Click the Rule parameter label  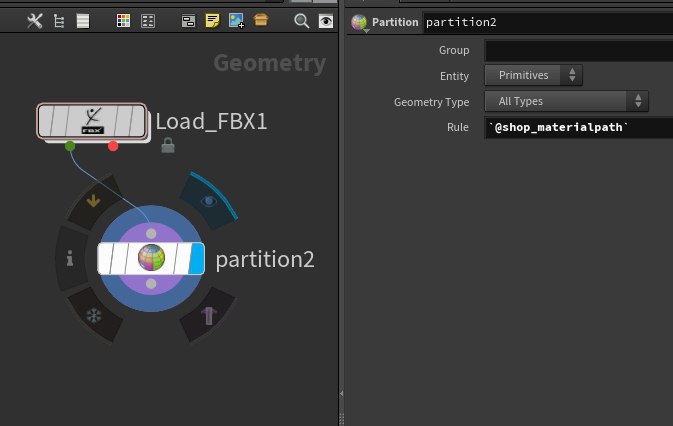click(458, 127)
